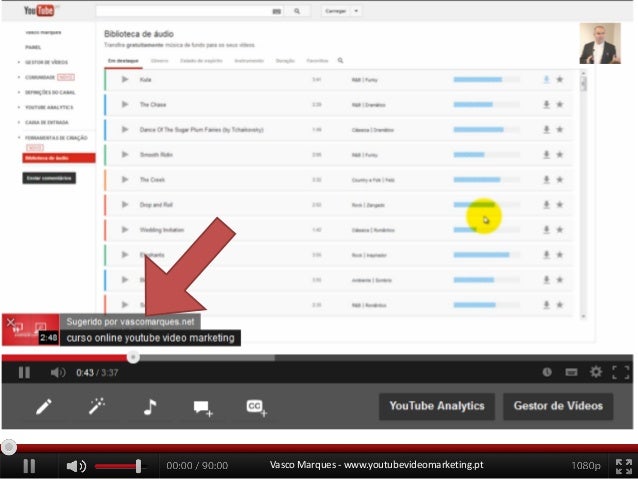Download Dance Of The Sugar Plum Fairies

point(546,129)
